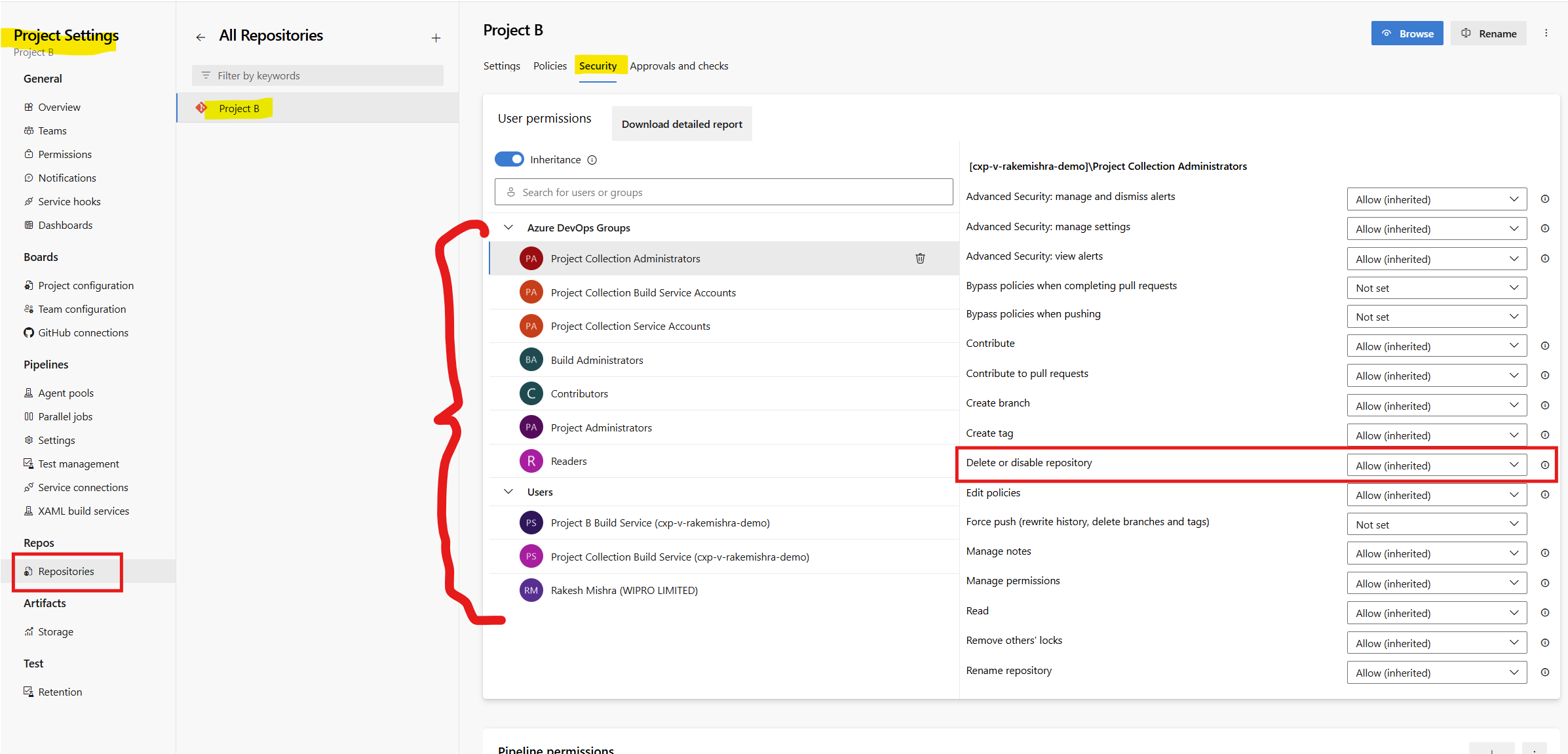
Task: Select the Readers group avatar
Action: pos(531,461)
